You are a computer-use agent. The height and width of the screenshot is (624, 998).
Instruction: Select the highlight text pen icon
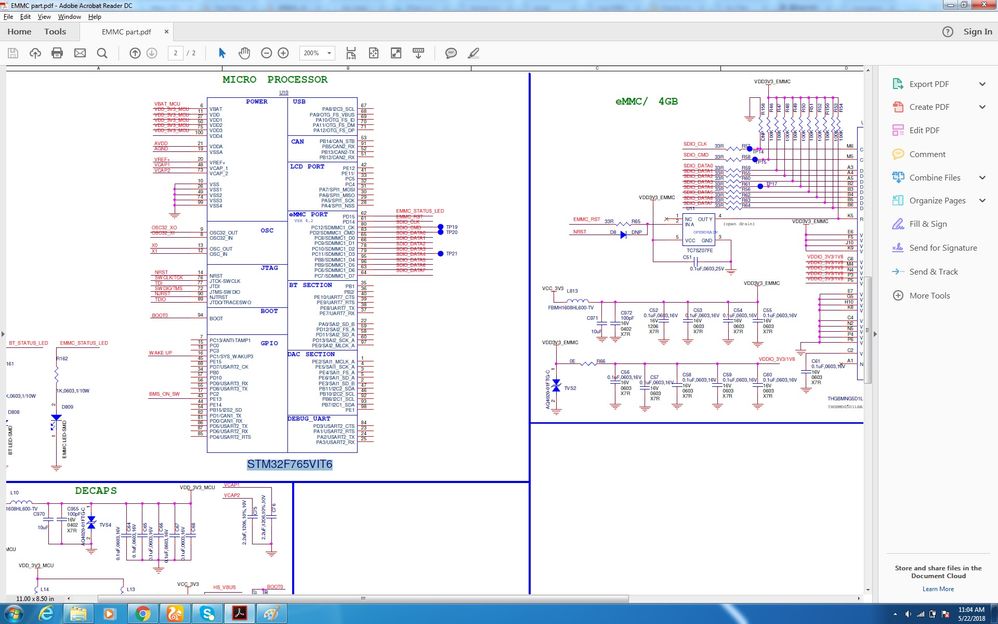[473, 53]
